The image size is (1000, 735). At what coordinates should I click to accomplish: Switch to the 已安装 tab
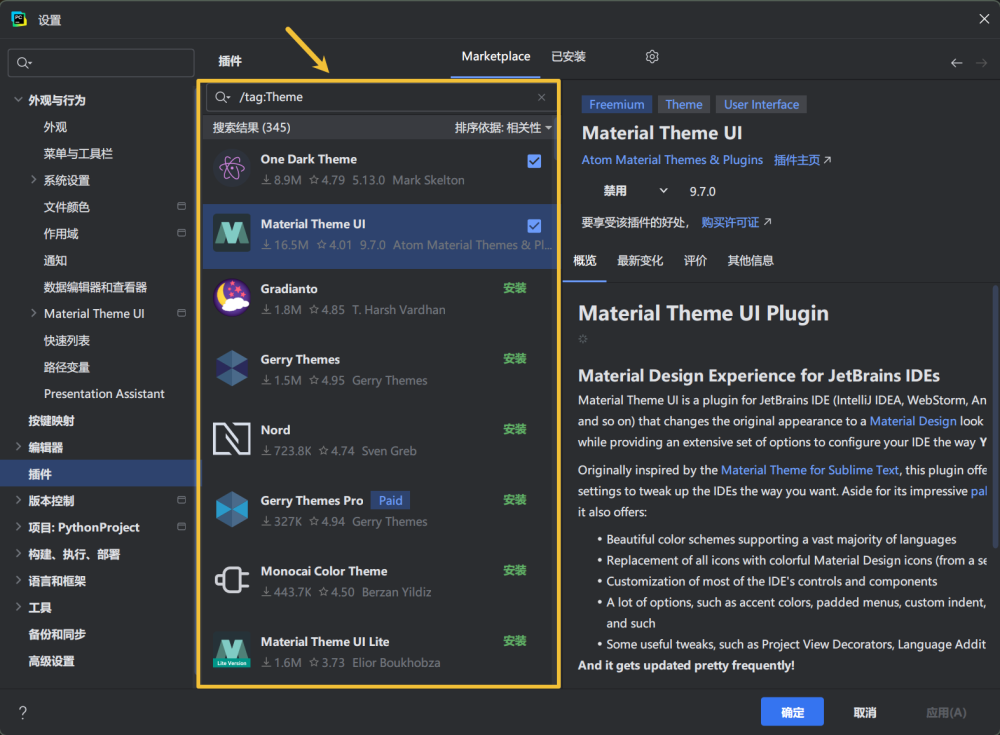coord(568,57)
